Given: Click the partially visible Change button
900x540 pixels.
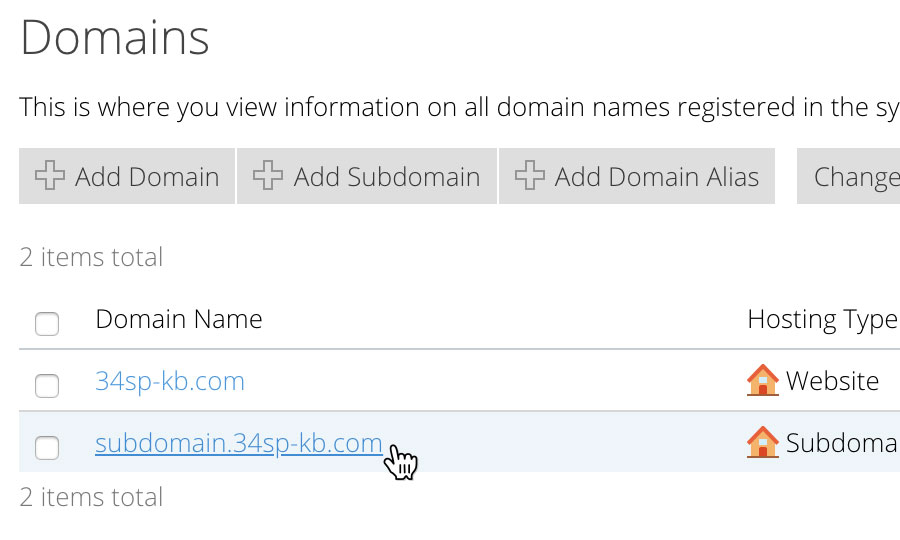Looking at the screenshot, I should click(x=848, y=176).
